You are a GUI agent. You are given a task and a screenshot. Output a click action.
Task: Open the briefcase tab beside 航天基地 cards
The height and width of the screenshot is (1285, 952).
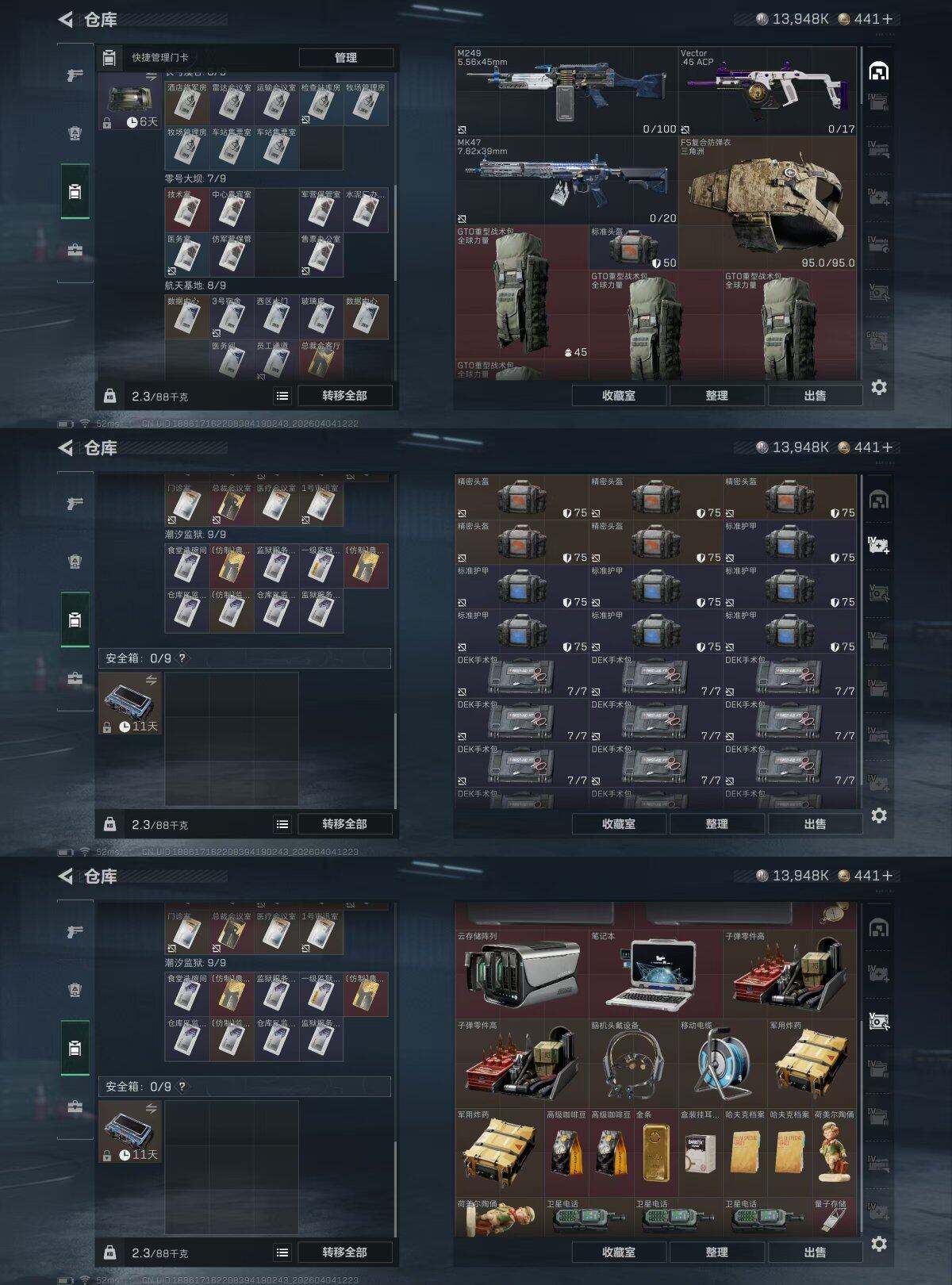(x=75, y=250)
